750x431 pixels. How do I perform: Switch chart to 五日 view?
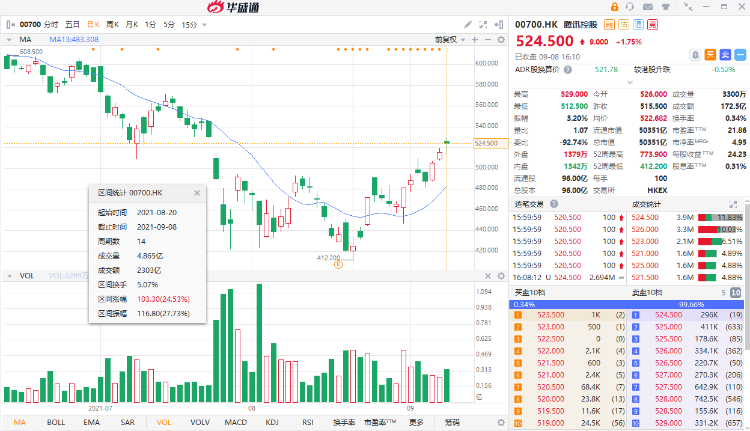pos(72,24)
